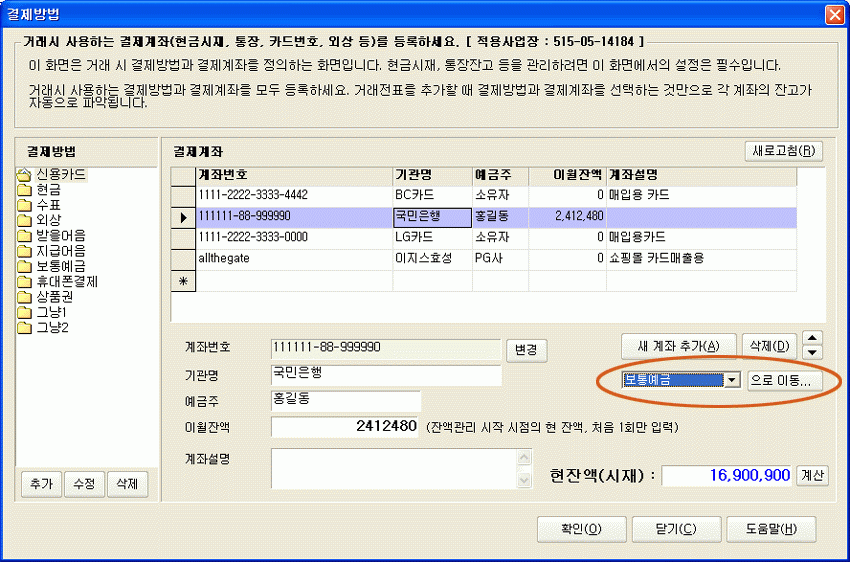Click 추가 under payment method list

41,483
